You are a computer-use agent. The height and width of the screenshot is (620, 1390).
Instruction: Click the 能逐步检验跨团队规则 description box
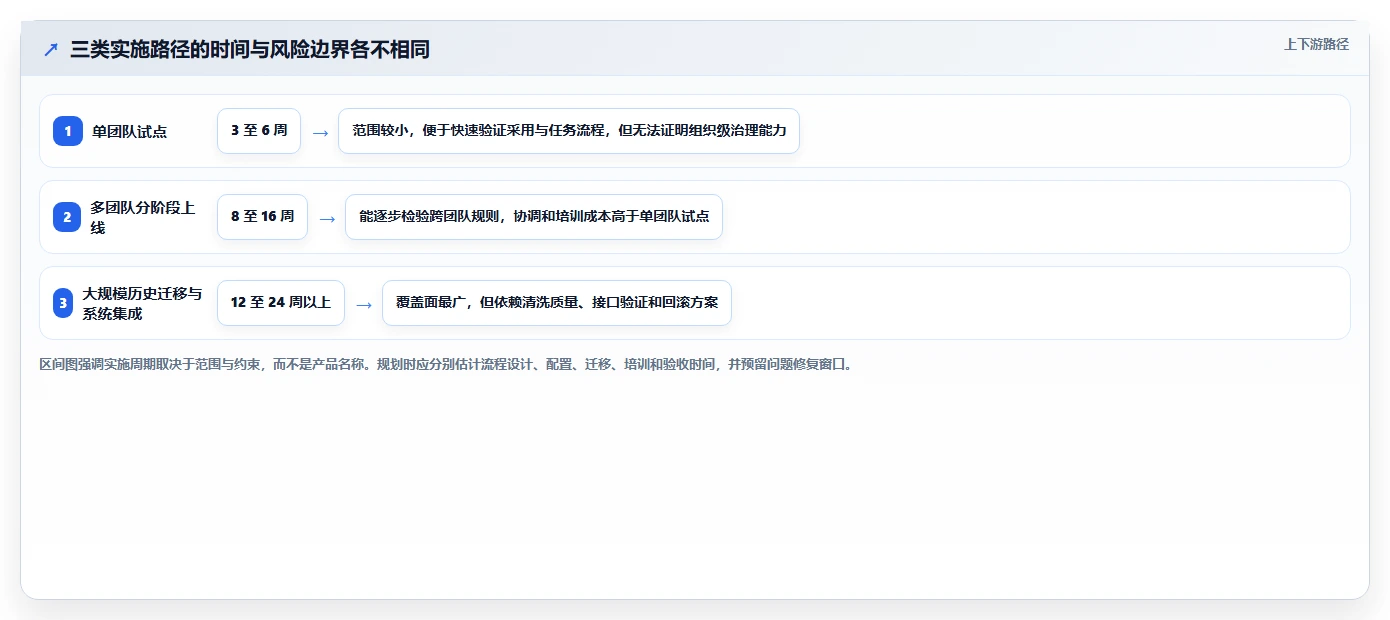click(534, 217)
